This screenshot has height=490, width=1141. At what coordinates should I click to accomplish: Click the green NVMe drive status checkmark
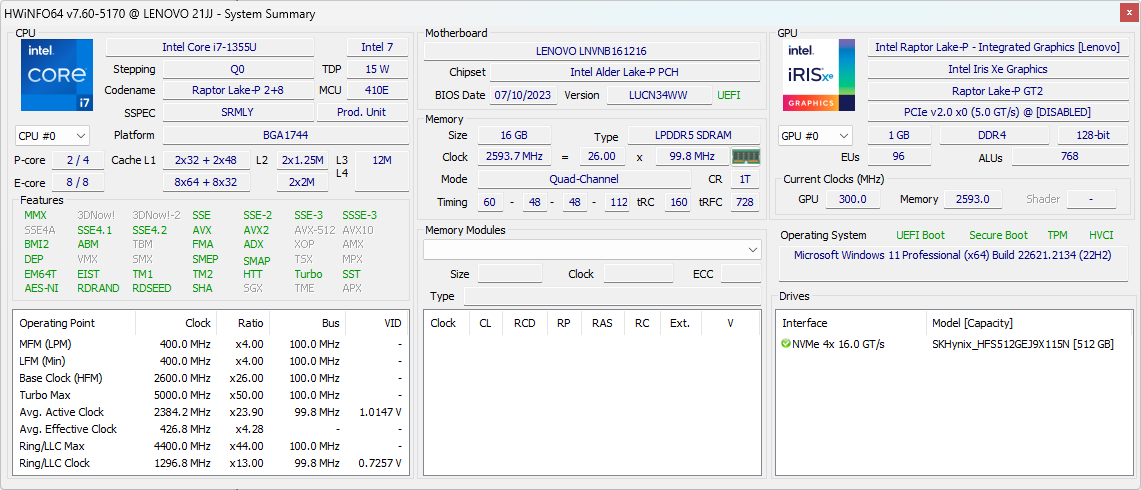786,344
